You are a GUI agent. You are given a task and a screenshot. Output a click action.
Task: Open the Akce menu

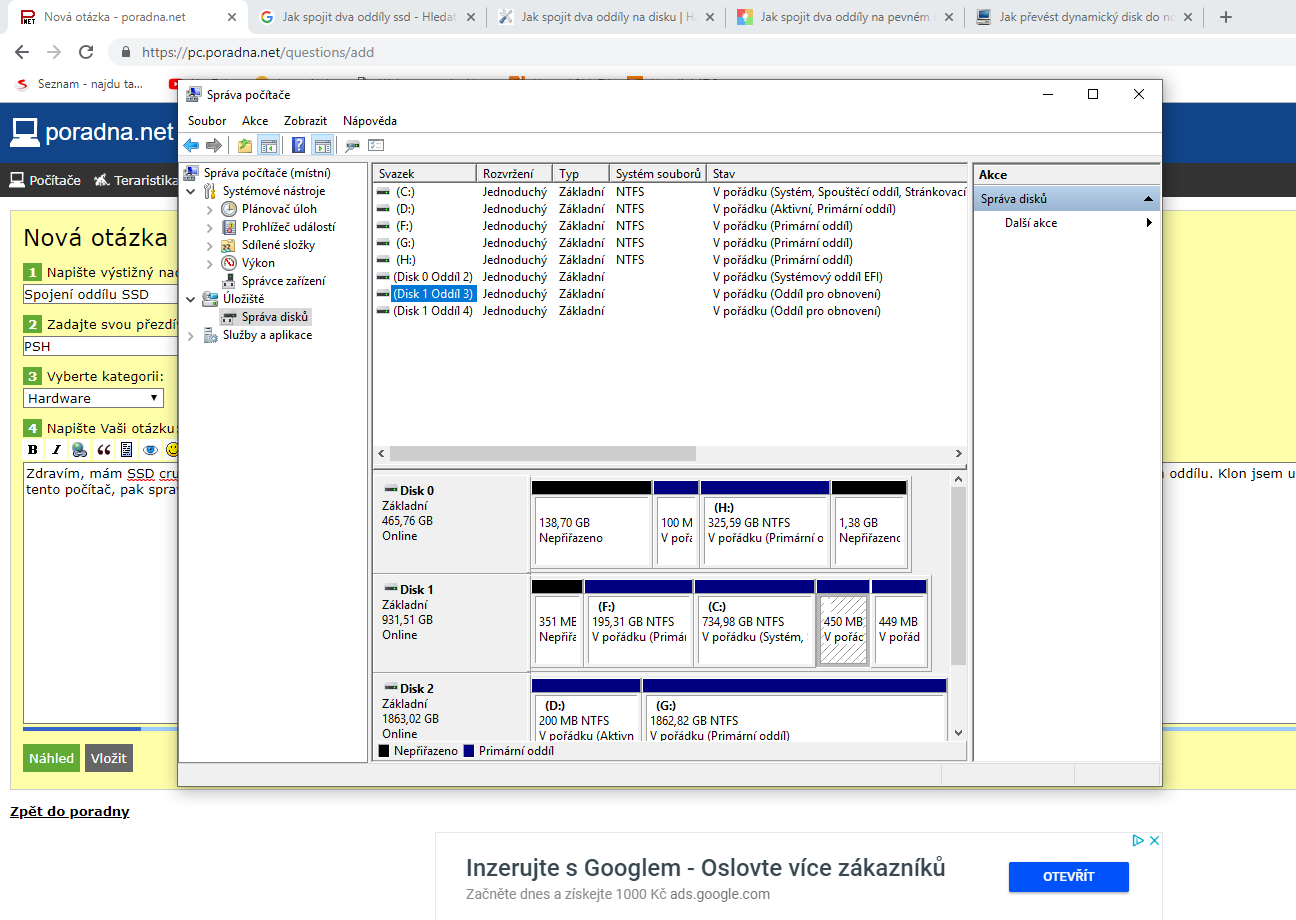[x=254, y=121]
